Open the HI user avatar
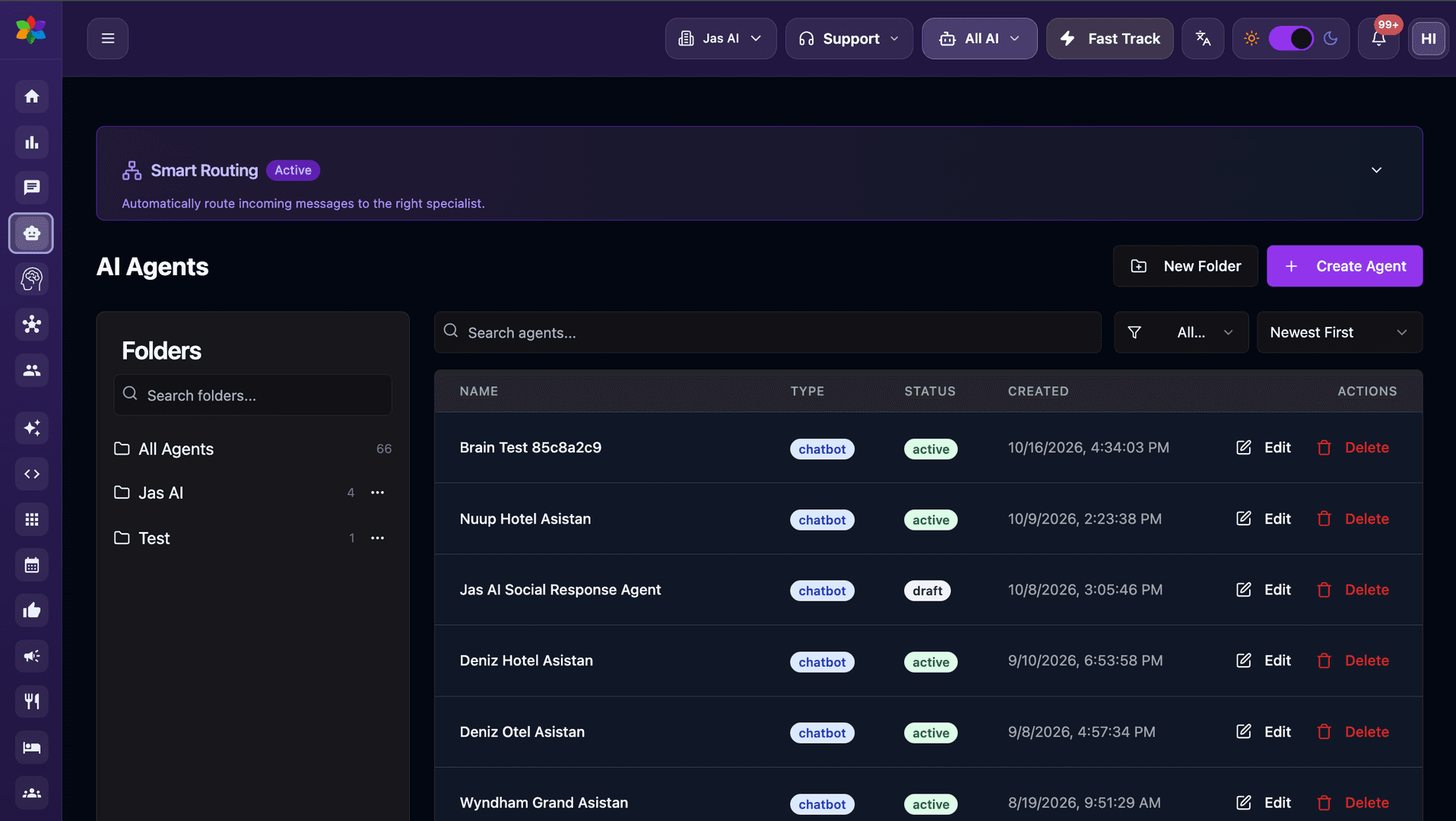The height and width of the screenshot is (821, 1456). click(1428, 39)
